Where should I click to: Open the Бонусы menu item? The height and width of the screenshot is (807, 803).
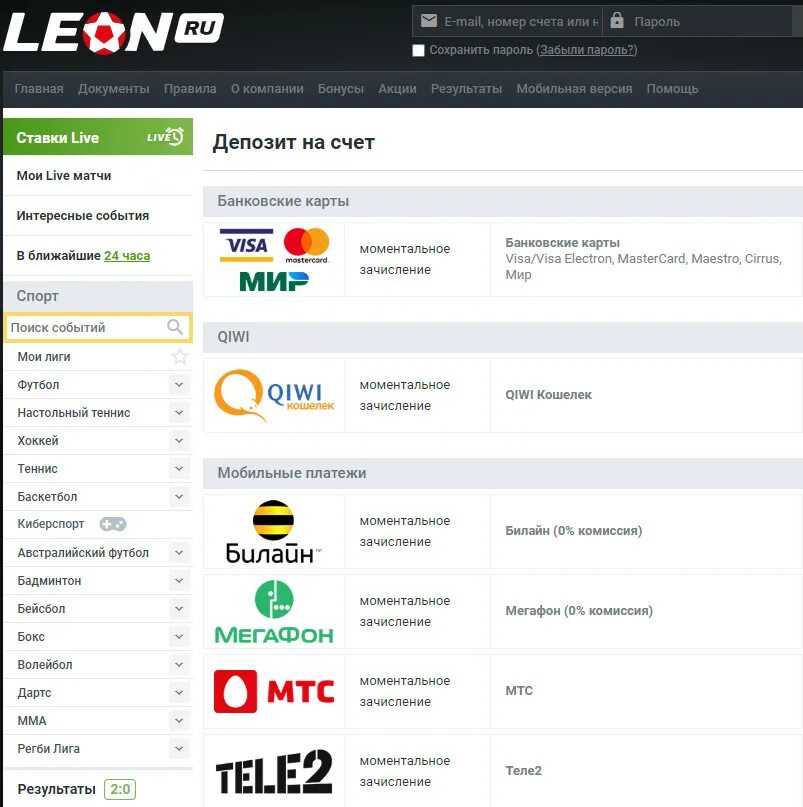coord(341,89)
